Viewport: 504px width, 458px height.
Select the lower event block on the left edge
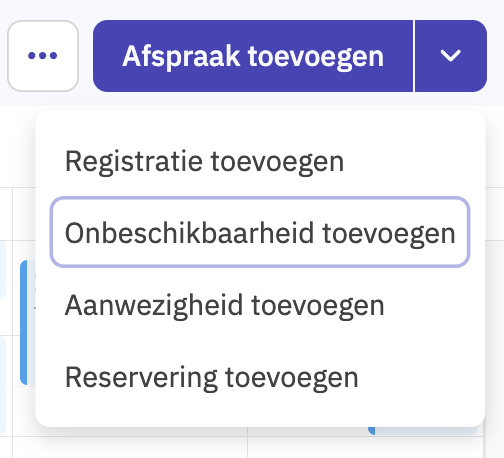coord(3,385)
